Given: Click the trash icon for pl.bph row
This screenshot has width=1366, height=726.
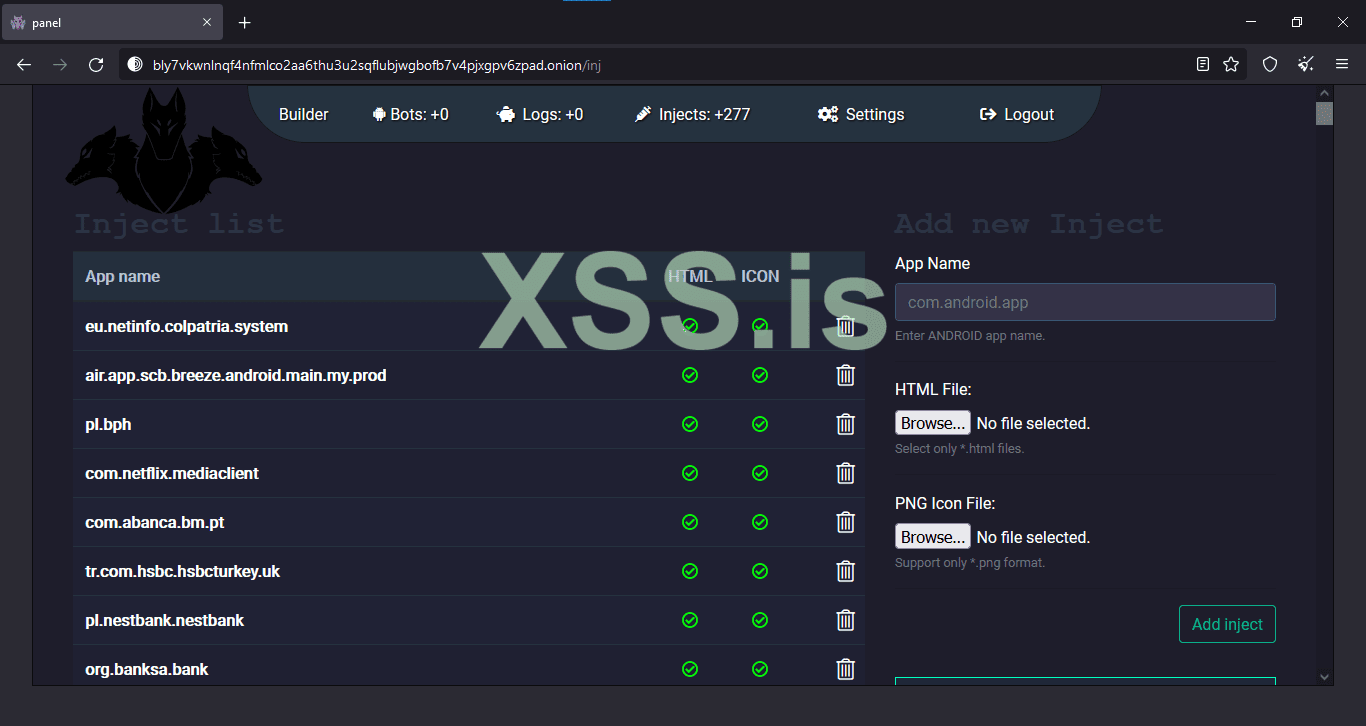Looking at the screenshot, I should 845,424.
